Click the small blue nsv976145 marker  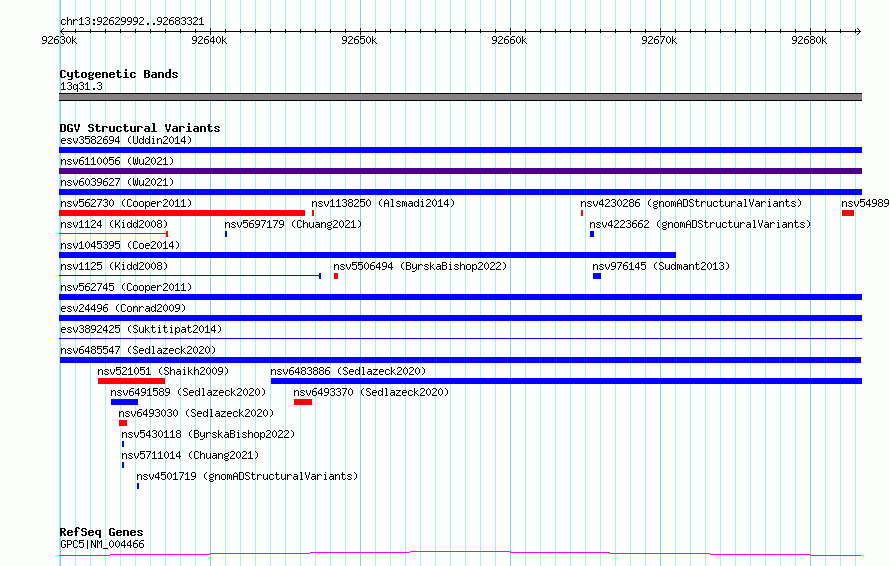point(597,276)
